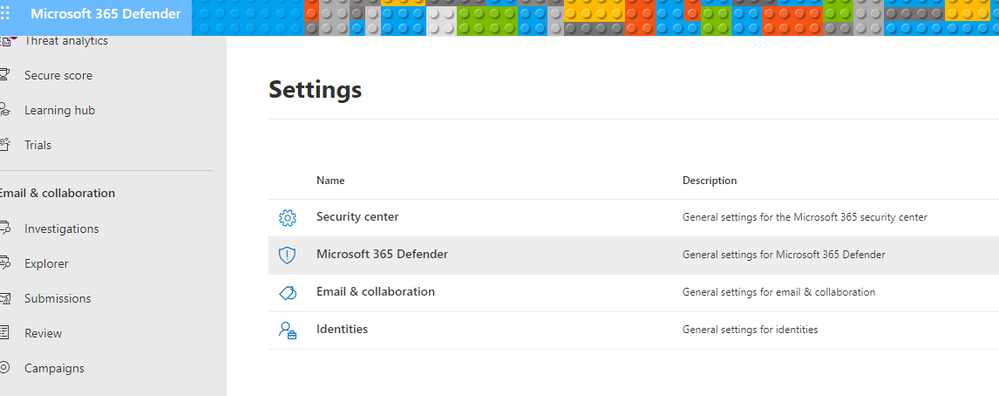This screenshot has height=396, width=999.
Task: Open Secure score page
Action: click(58, 75)
